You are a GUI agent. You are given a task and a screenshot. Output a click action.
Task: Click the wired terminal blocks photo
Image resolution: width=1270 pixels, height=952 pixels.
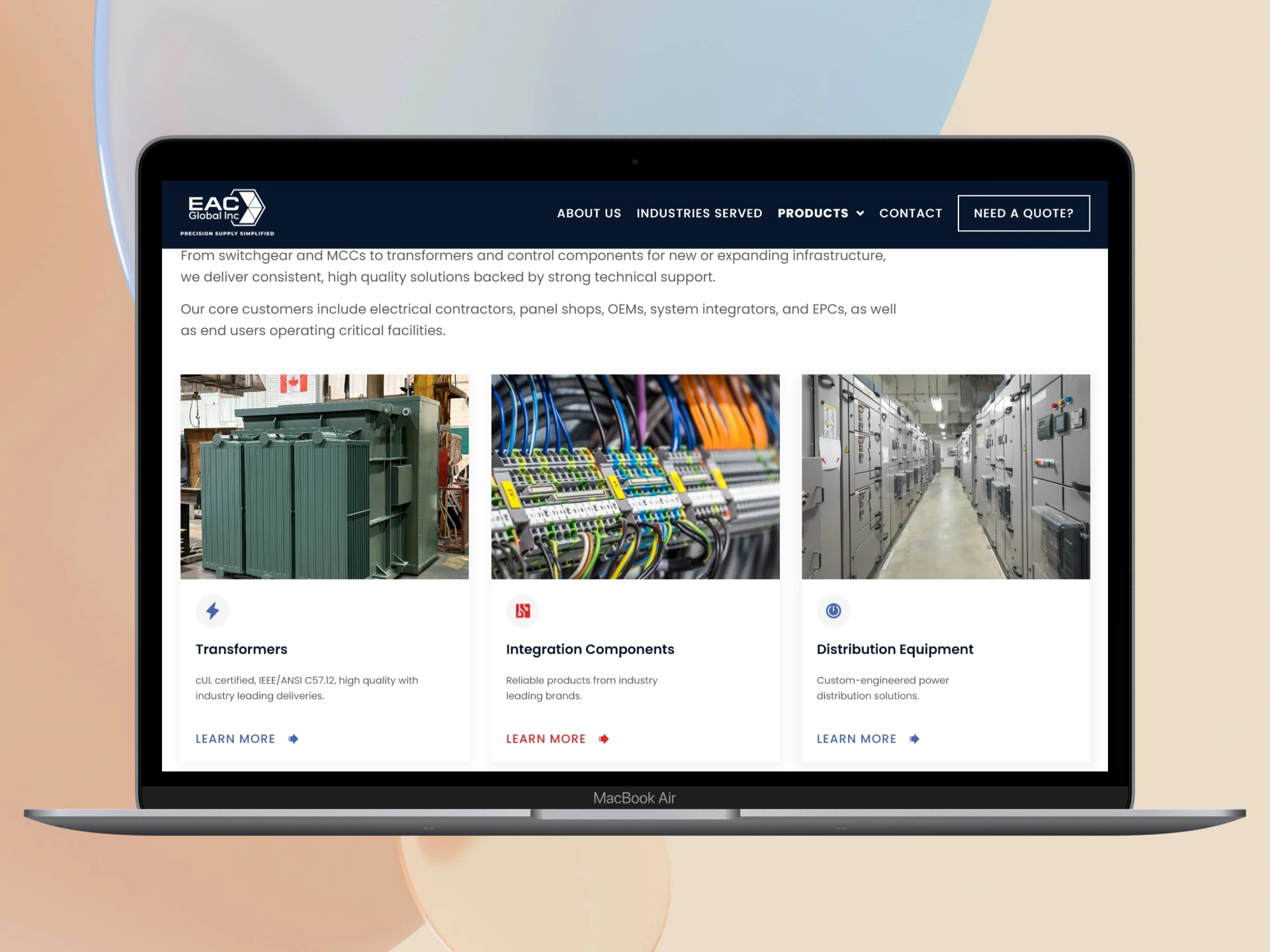(x=635, y=477)
